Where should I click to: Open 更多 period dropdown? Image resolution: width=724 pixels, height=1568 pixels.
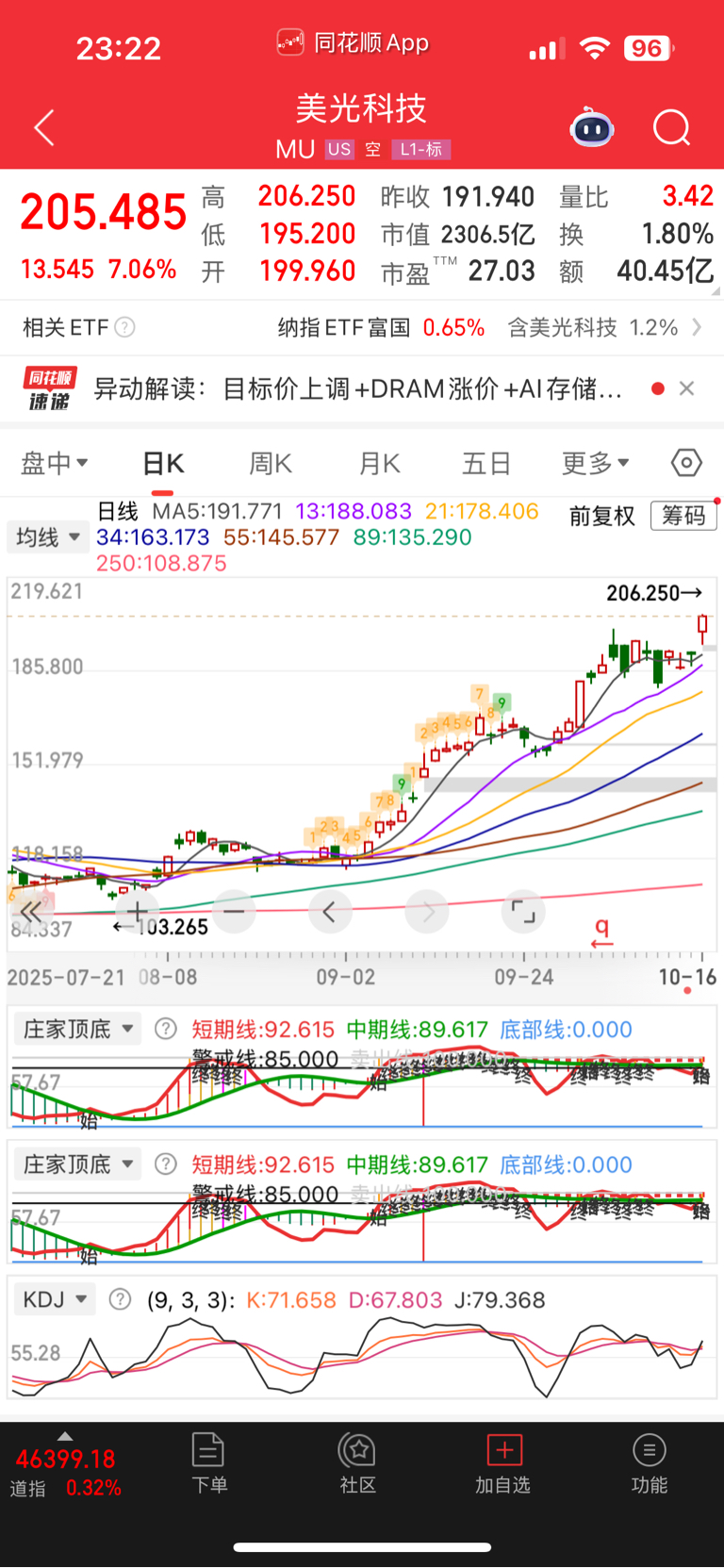pos(595,463)
